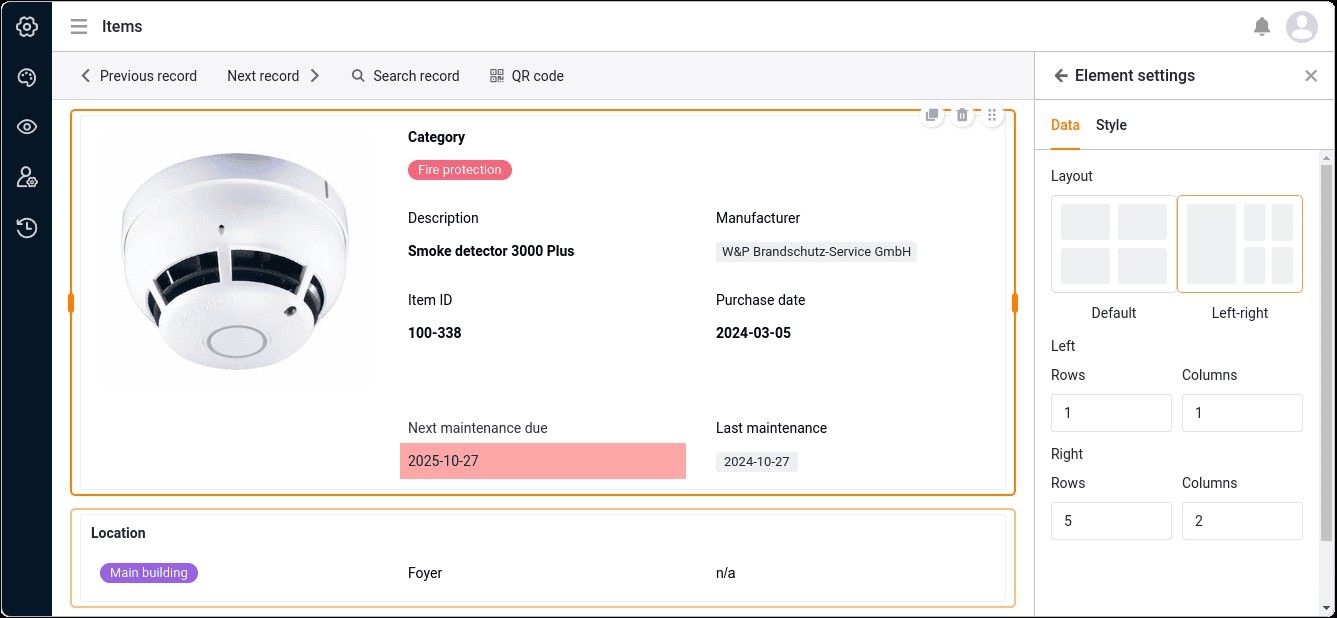The width and height of the screenshot is (1337, 618).
Task: Grab the drag handle of selected element
Action: coord(992,115)
